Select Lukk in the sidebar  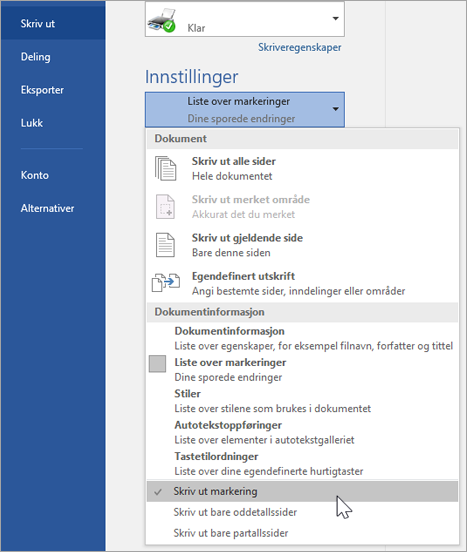[32, 123]
